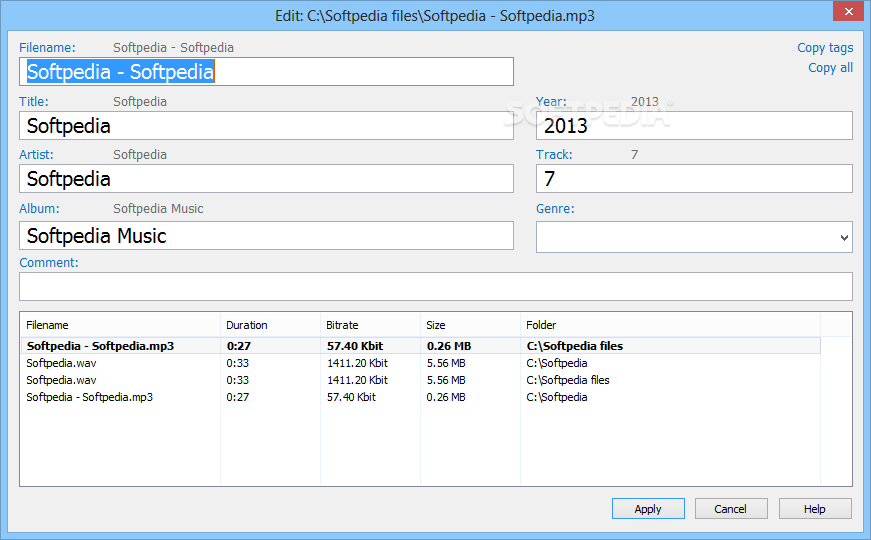The width and height of the screenshot is (871, 540).
Task: Sort list by Folder column header
Action: coord(670,325)
